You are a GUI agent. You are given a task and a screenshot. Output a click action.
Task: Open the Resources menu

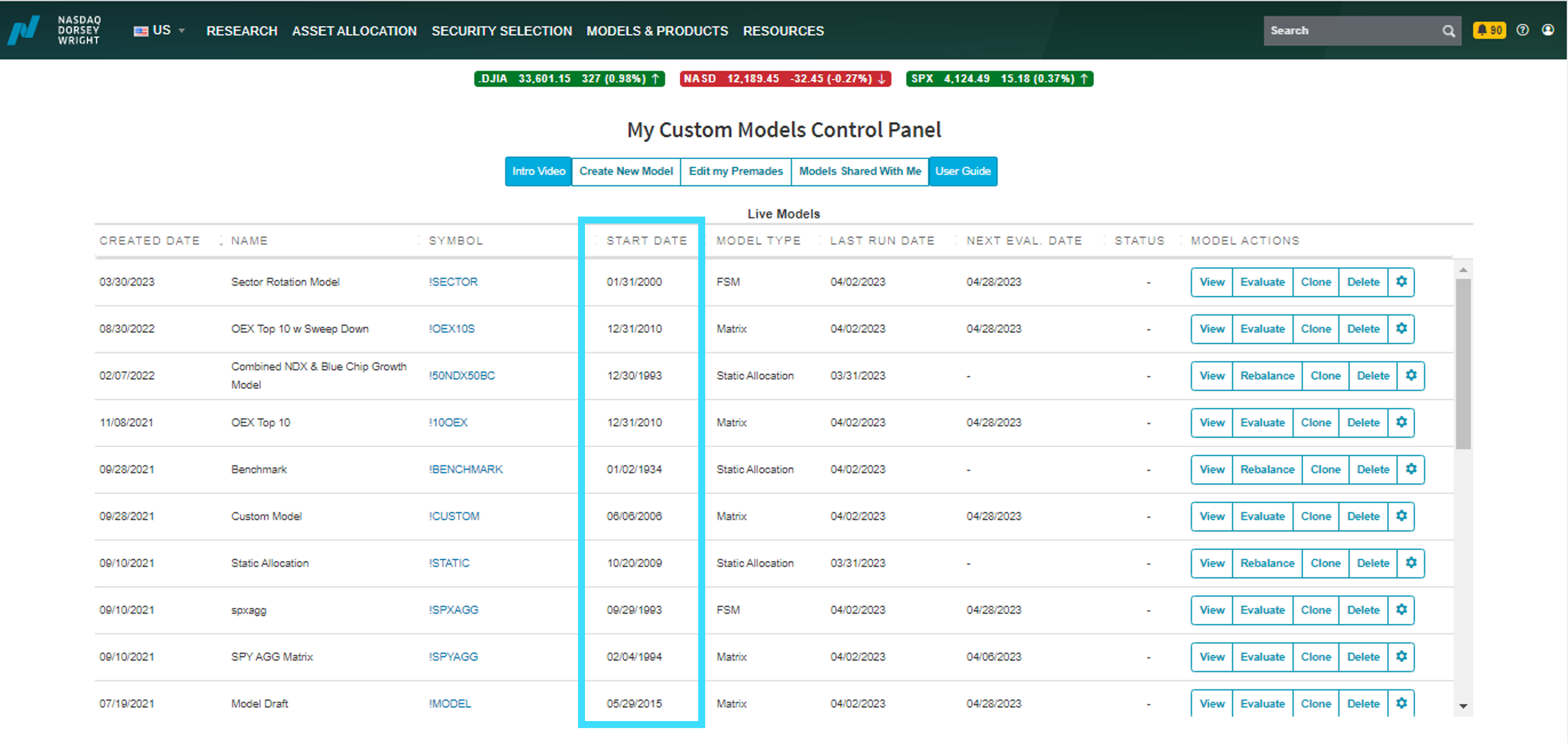(784, 30)
